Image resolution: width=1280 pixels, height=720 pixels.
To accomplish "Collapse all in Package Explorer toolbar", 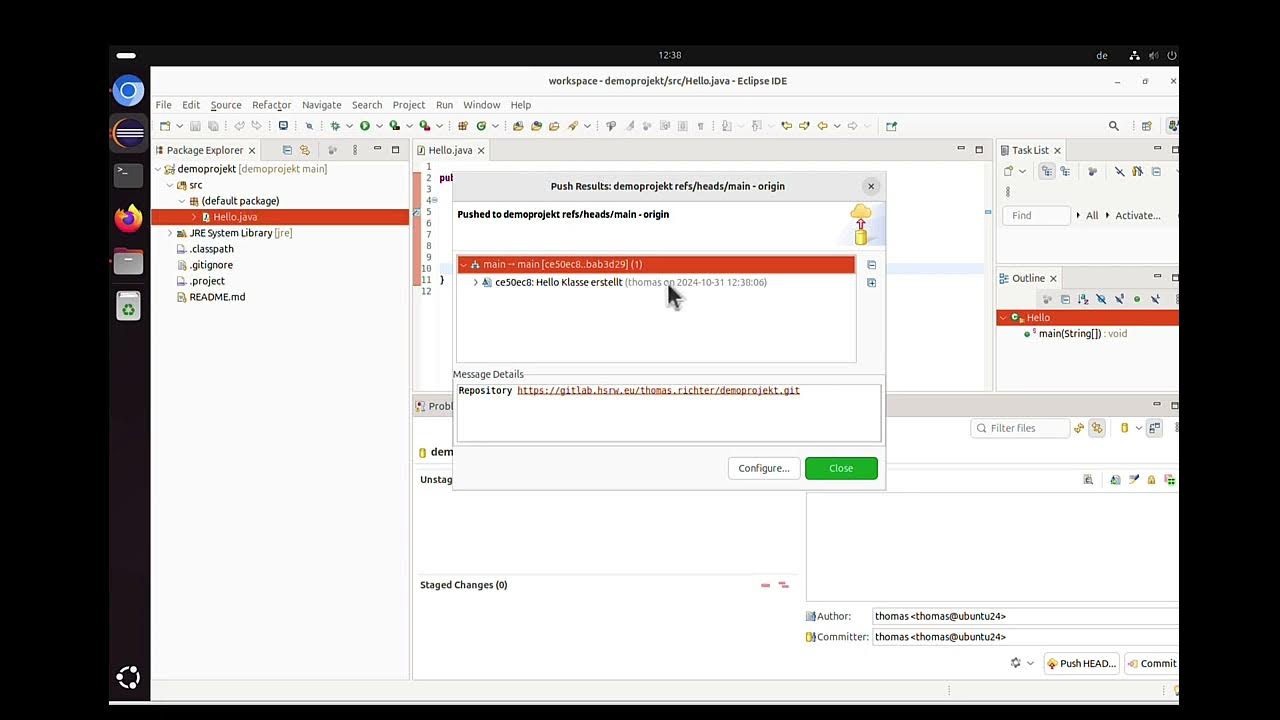I will tap(287, 150).
